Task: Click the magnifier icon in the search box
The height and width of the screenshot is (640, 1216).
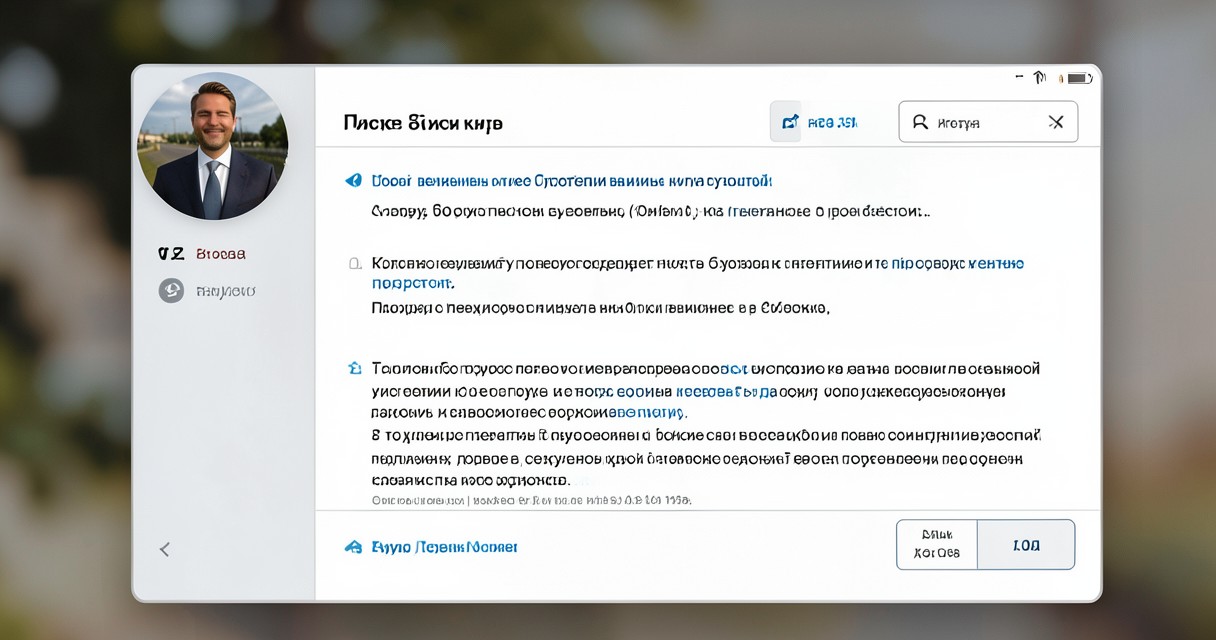Action: 919,122
